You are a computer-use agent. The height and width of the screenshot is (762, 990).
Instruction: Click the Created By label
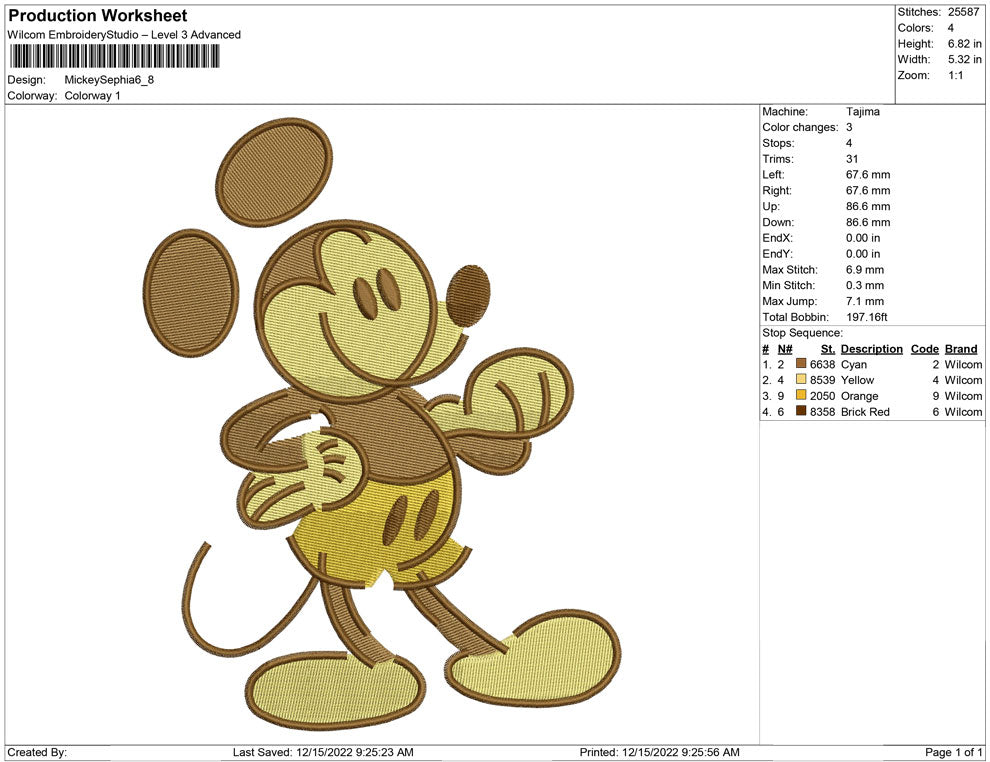click(x=37, y=752)
